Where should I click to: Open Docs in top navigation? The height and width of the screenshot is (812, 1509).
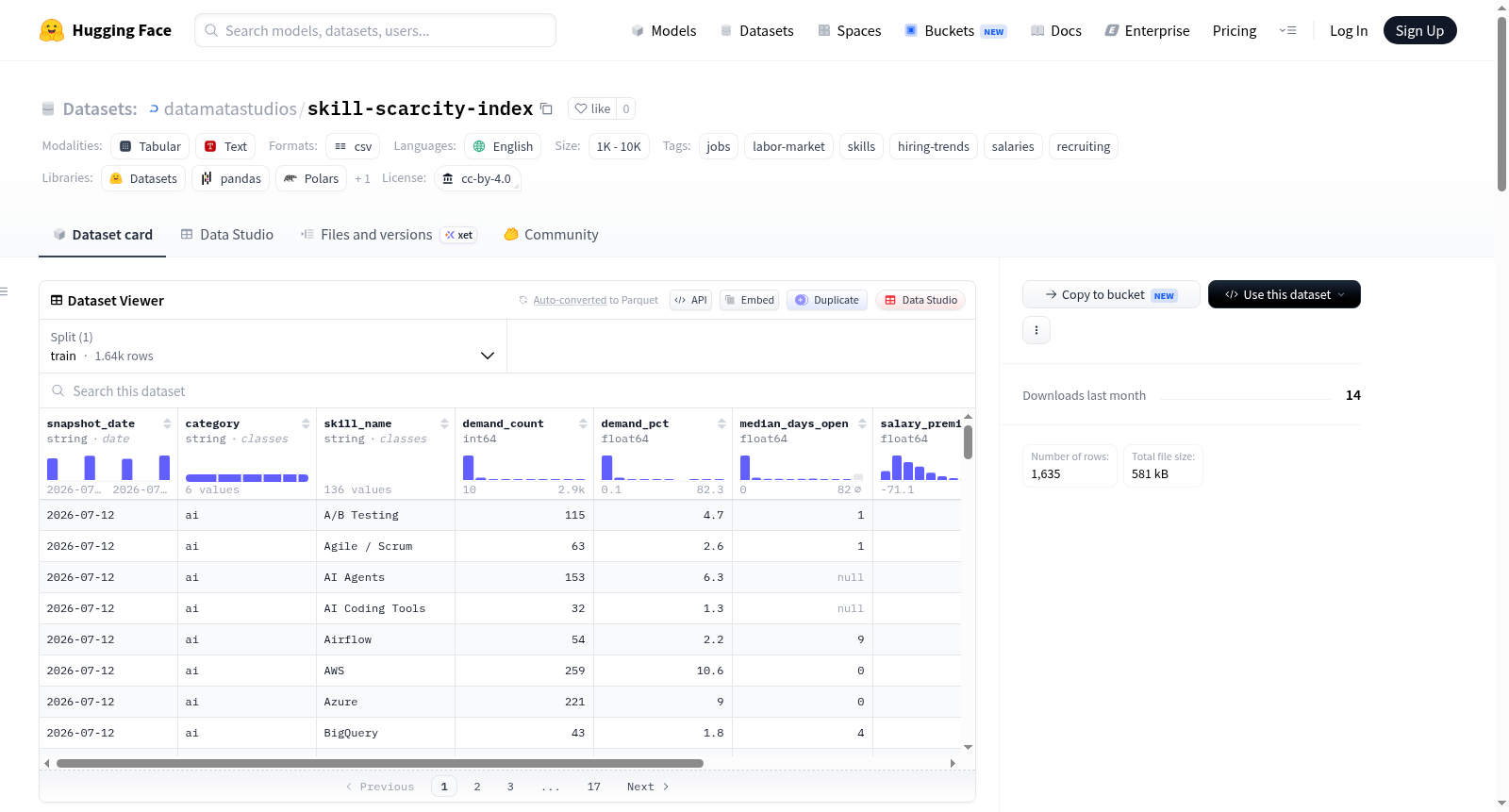point(1056,30)
